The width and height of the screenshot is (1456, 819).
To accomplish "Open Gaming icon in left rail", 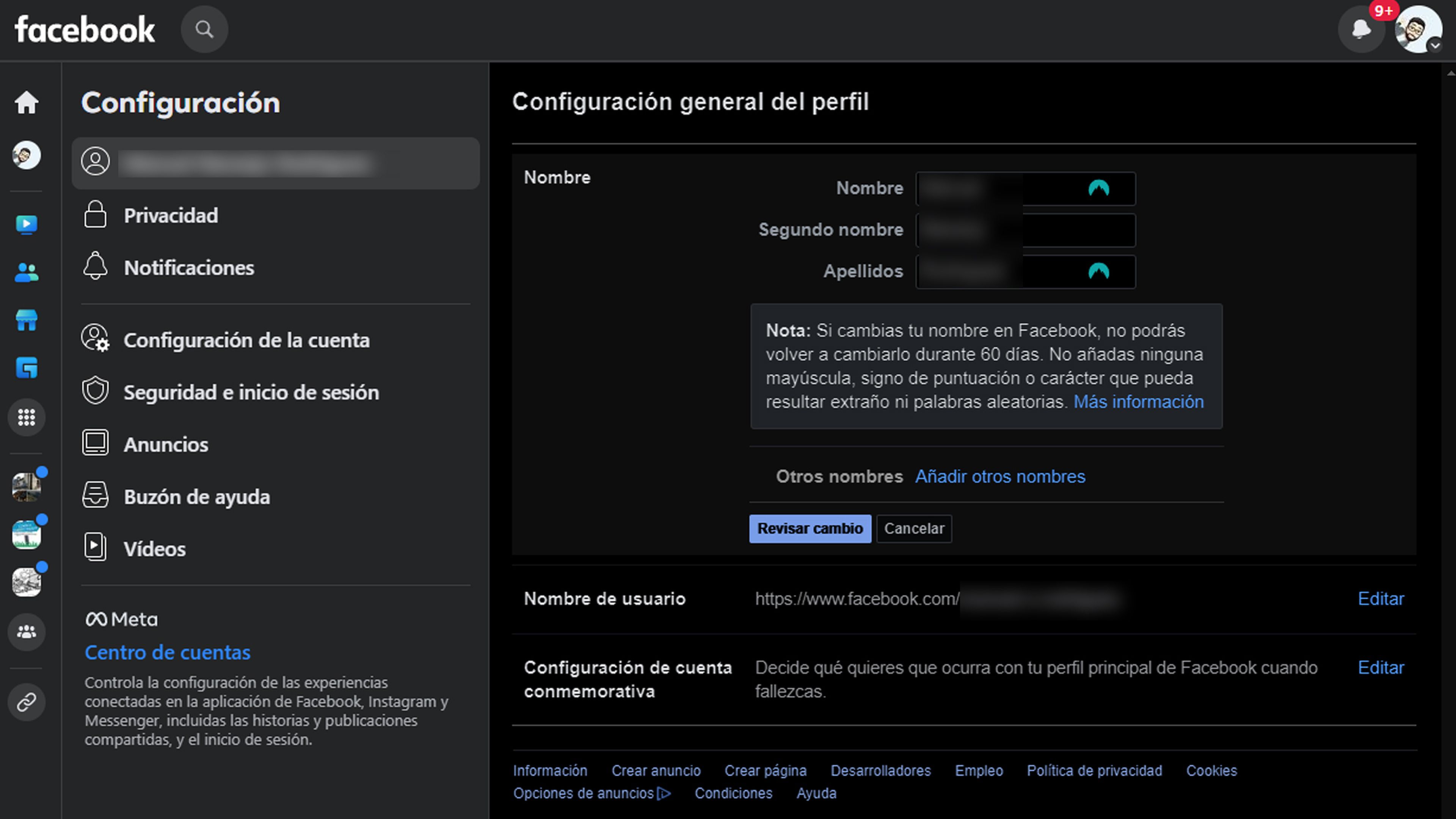I will click(27, 368).
